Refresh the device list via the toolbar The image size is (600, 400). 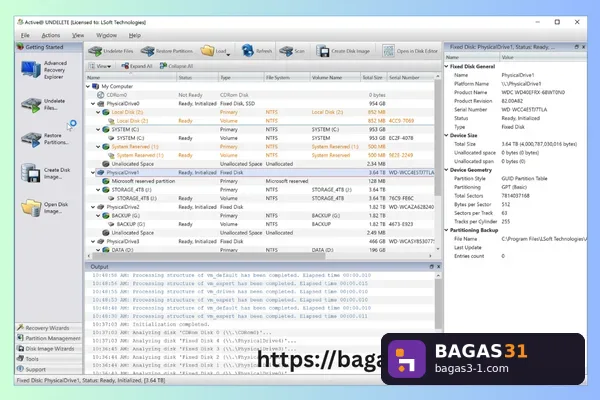coord(256,51)
